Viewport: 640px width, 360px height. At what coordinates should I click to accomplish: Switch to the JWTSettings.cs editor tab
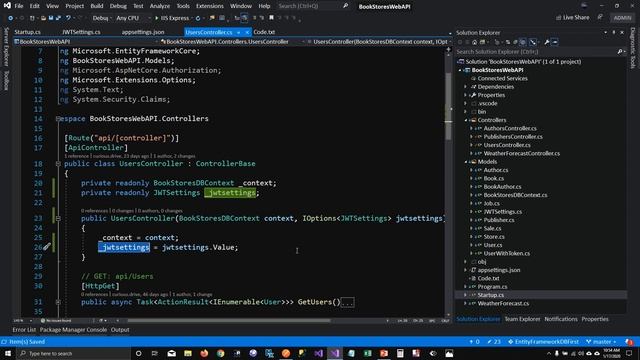pyautogui.click(x=81, y=32)
